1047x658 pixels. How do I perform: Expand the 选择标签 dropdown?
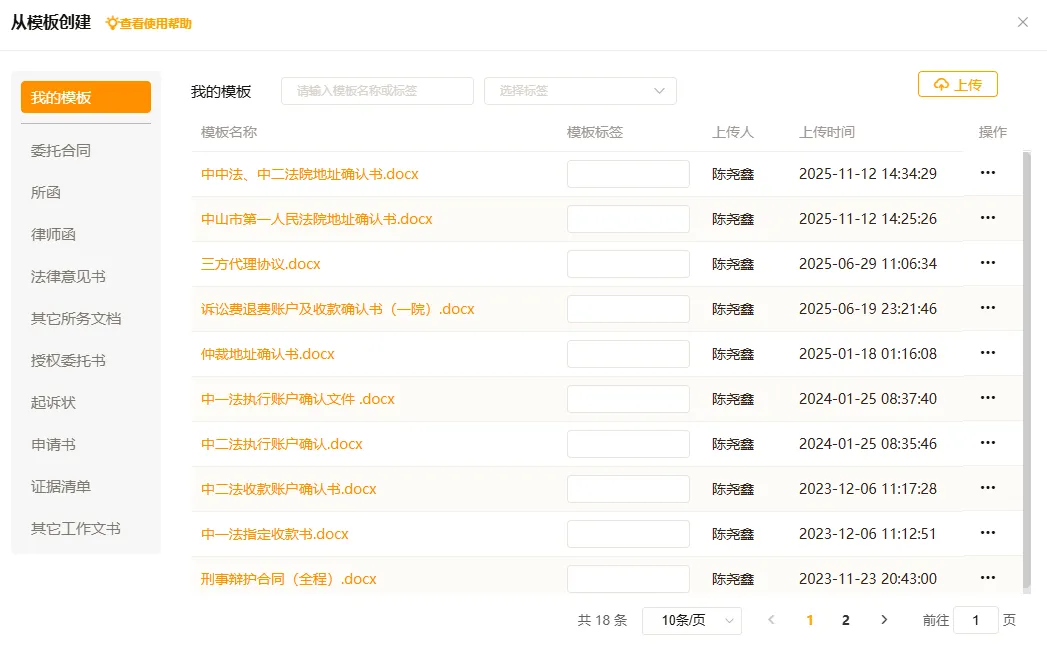point(580,91)
